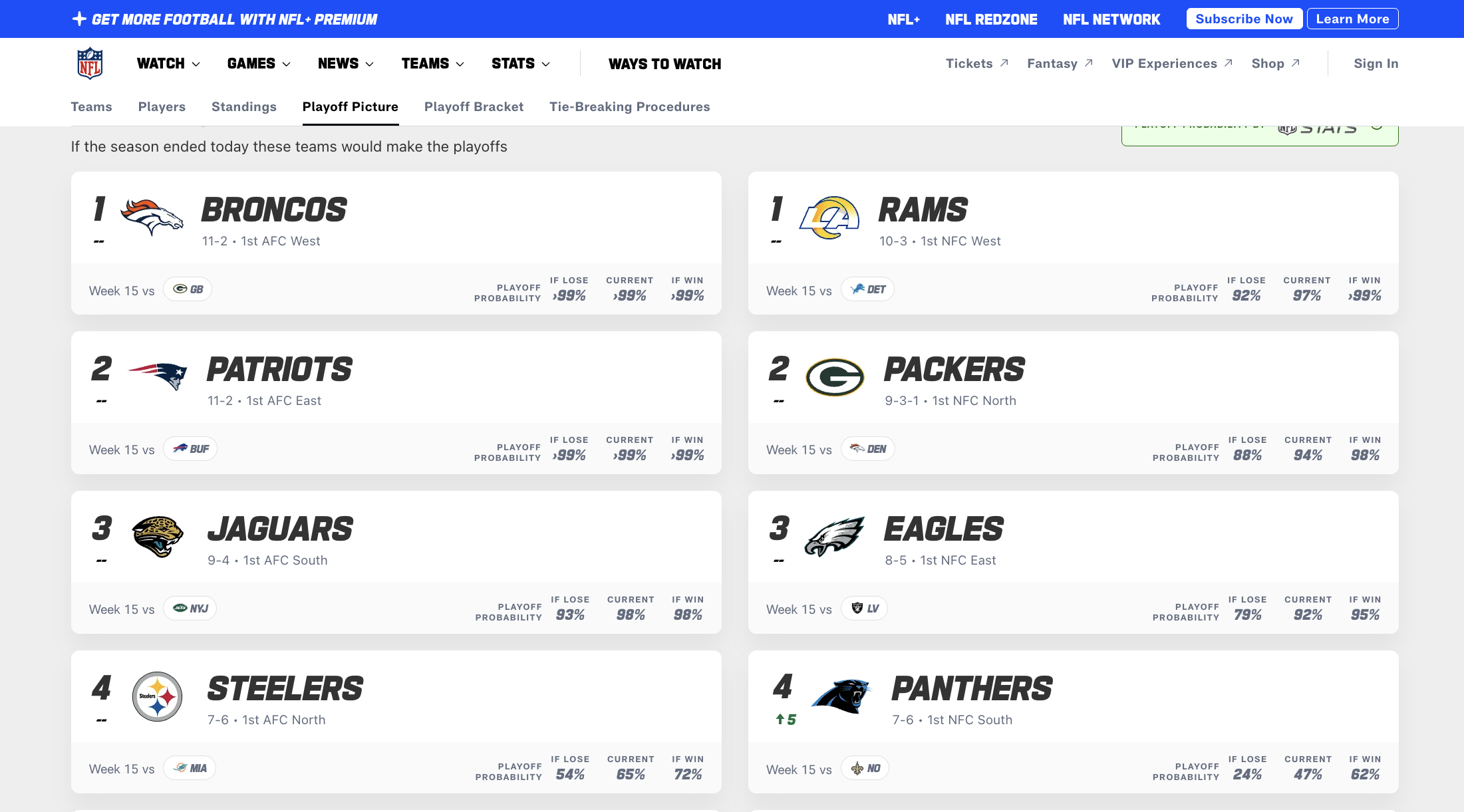Click the Learn More button
Viewport: 1464px width, 812px height.
[x=1352, y=19]
